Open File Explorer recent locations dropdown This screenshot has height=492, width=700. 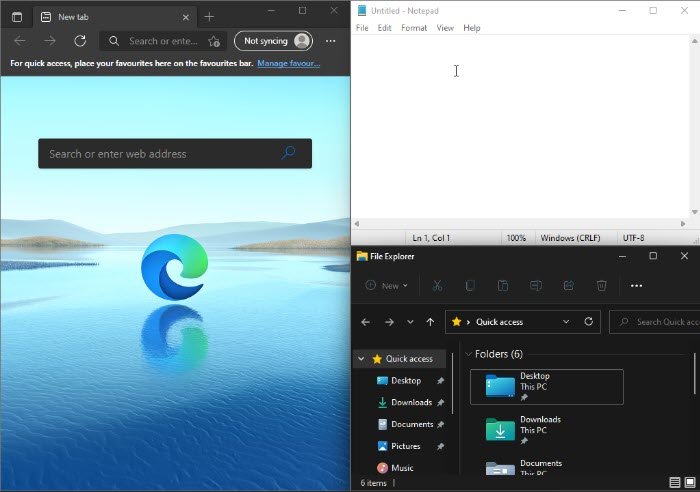(x=410, y=322)
